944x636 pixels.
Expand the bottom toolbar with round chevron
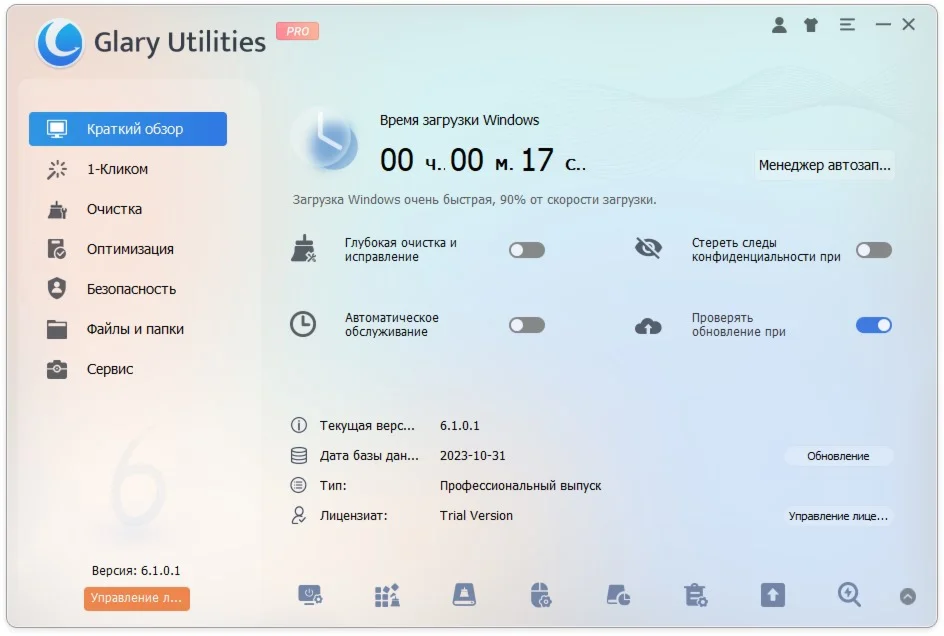pos(907,596)
